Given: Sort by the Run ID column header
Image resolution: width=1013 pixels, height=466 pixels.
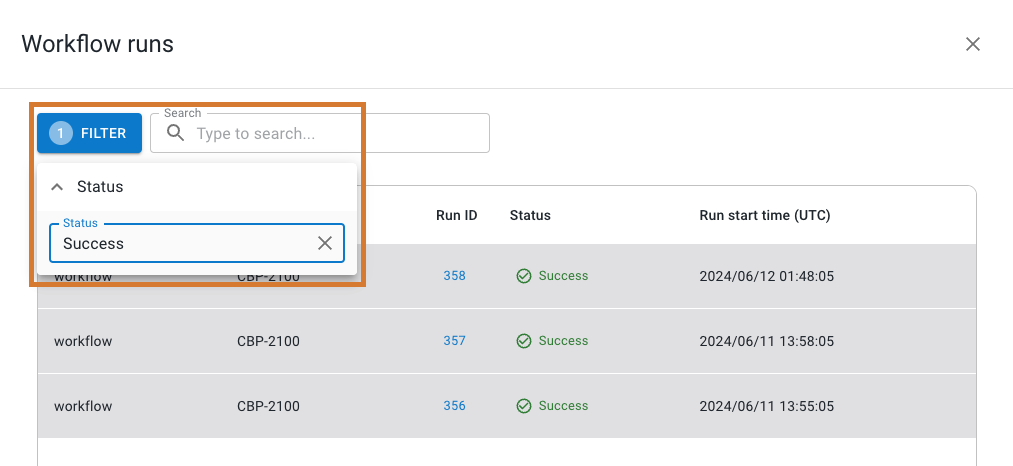Looking at the screenshot, I should coord(456,215).
